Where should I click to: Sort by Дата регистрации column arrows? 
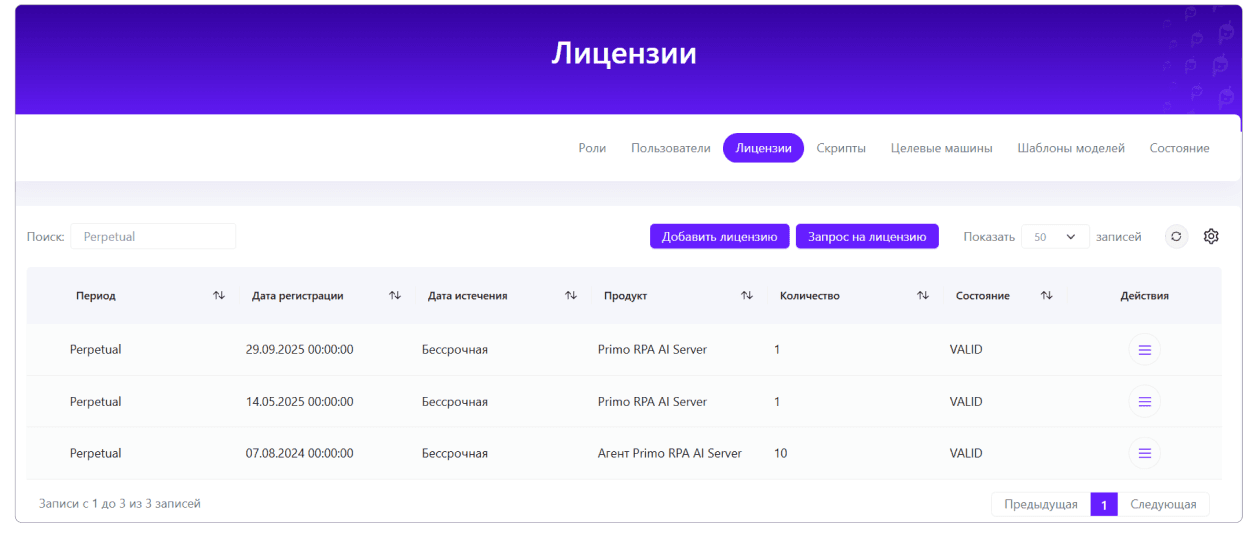[395, 296]
